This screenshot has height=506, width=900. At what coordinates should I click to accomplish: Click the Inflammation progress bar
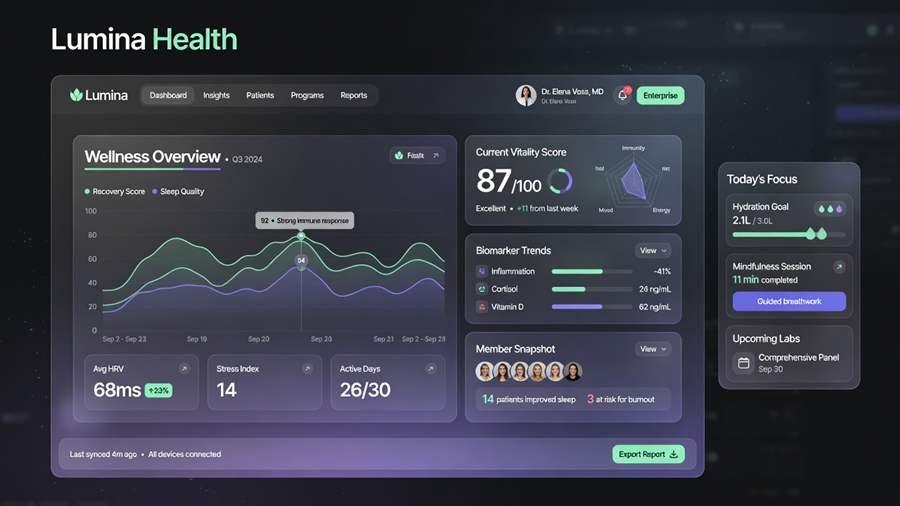coord(591,271)
